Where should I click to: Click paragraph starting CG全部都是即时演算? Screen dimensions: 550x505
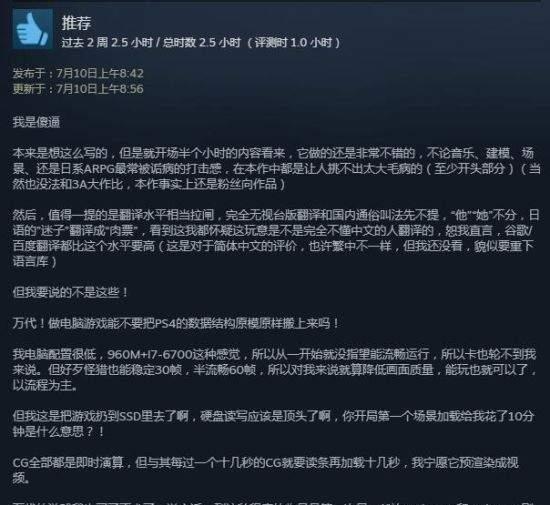pyautogui.click(x=266, y=470)
